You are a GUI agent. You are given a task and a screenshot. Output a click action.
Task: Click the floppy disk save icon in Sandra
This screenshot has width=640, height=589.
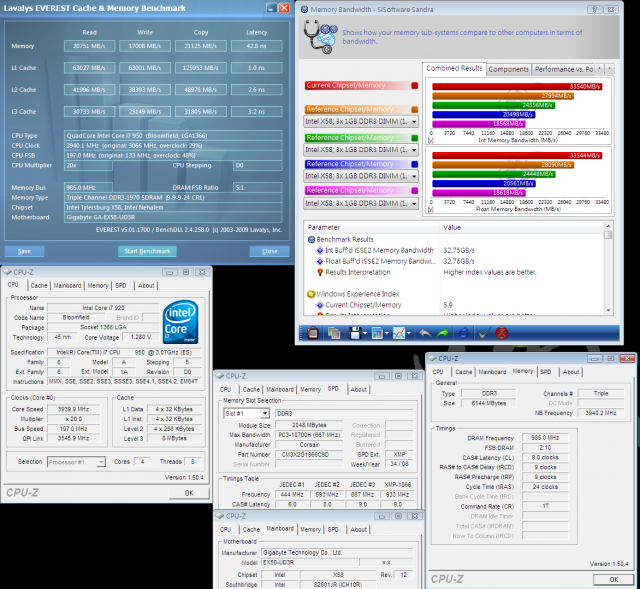click(355, 333)
